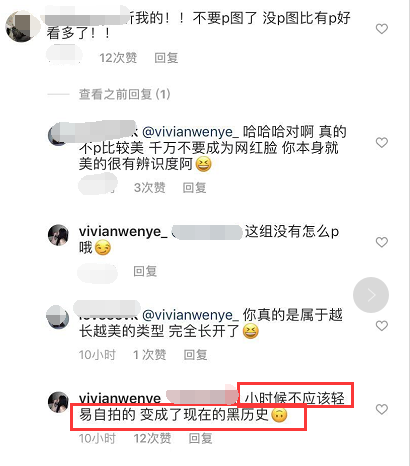View 3次赞 likes list
Screen dimensions: 410x466
coord(149,188)
